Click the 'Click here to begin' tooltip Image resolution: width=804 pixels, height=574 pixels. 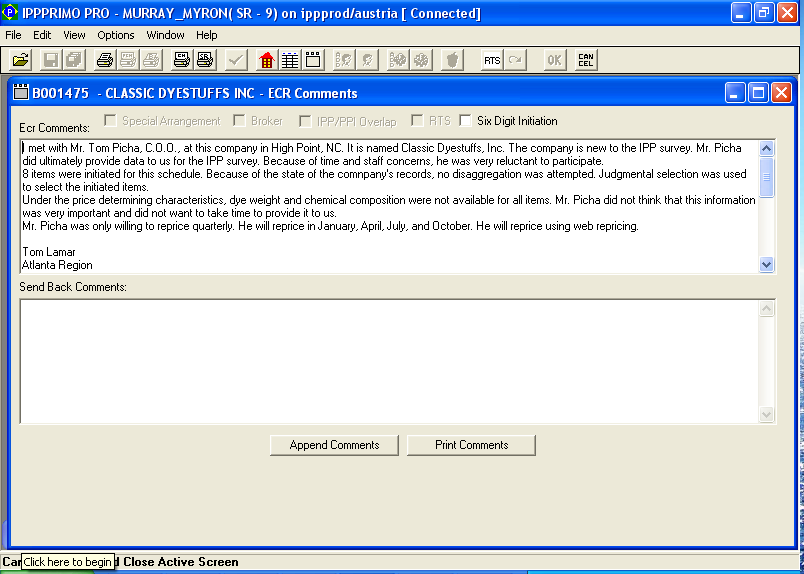point(68,562)
